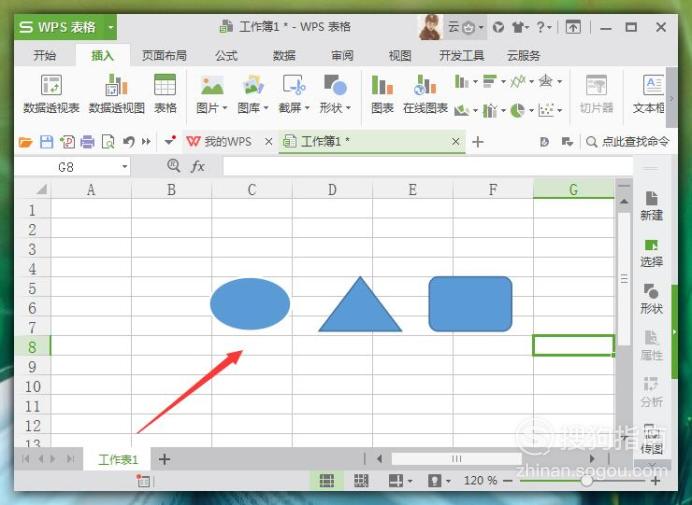Toggle reading mode crosshair icon
Screen dimensions: 692x505
pos(396,481)
